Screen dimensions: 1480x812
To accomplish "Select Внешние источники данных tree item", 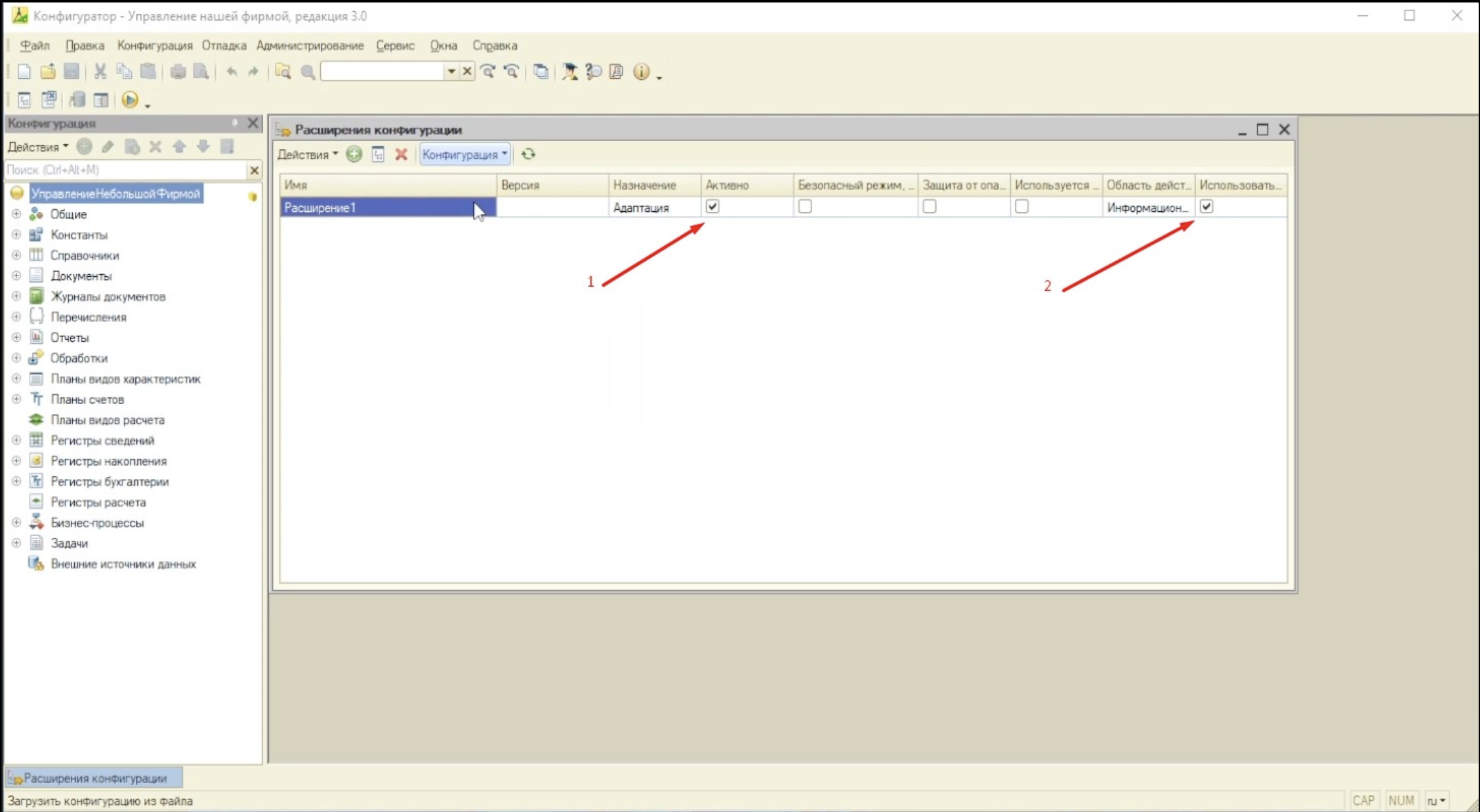I will click(123, 563).
